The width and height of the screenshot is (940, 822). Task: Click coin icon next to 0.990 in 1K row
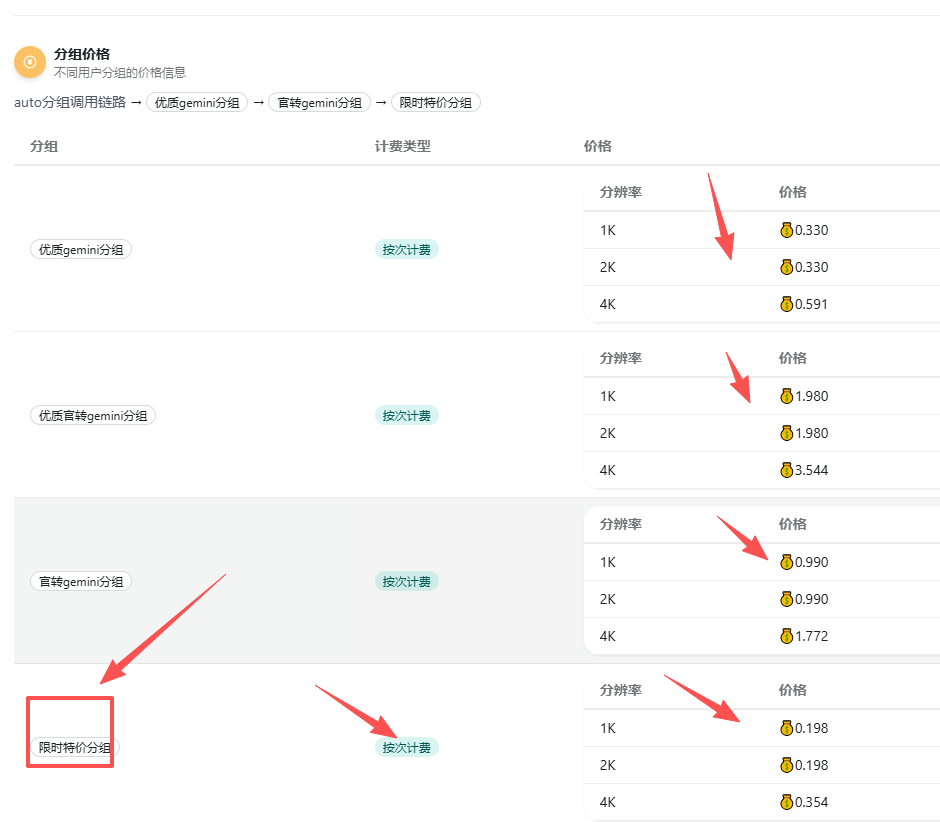pos(786,562)
